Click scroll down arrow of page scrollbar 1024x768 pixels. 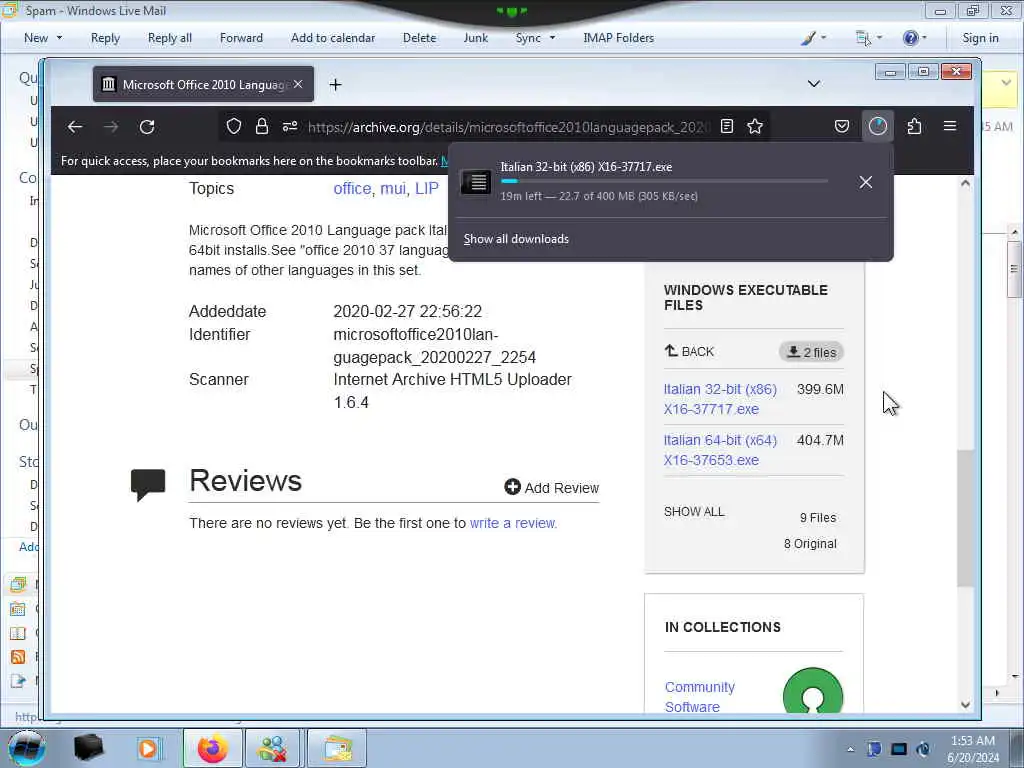click(x=965, y=705)
